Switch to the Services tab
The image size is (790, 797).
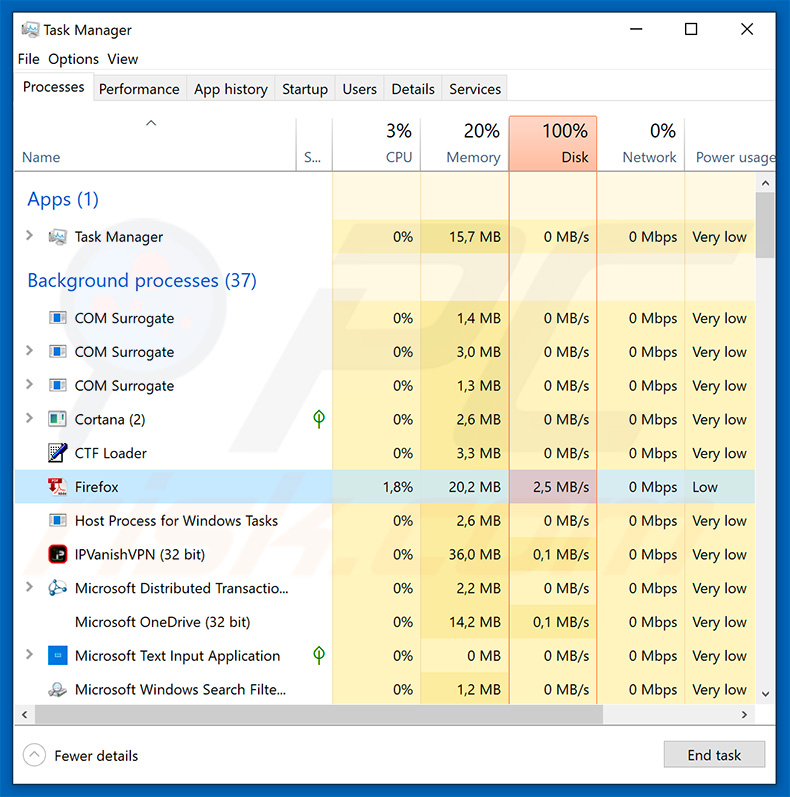pyautogui.click(x=475, y=89)
